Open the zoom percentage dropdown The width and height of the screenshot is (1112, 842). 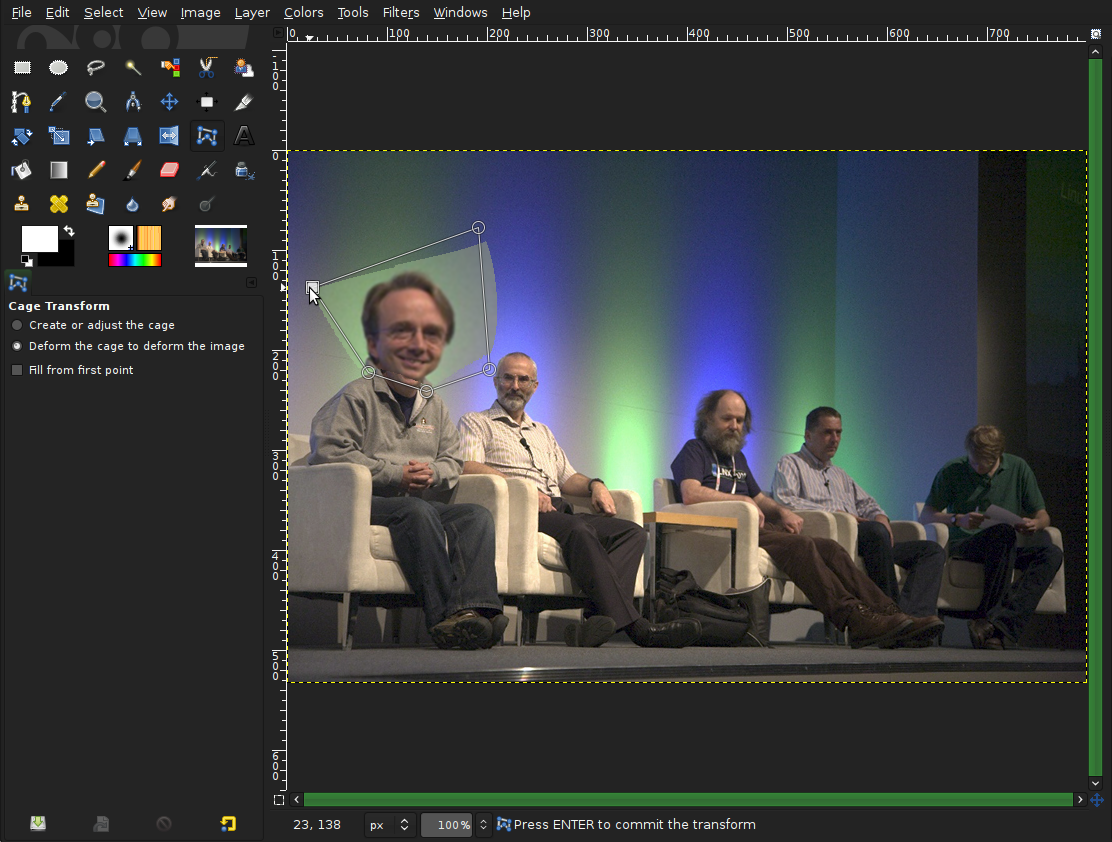coord(483,825)
